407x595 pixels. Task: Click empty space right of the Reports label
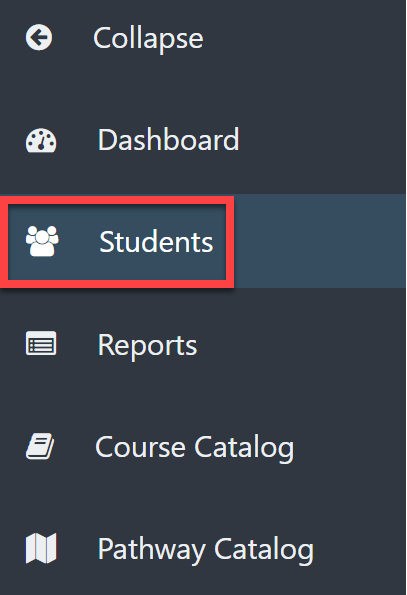[302, 344]
